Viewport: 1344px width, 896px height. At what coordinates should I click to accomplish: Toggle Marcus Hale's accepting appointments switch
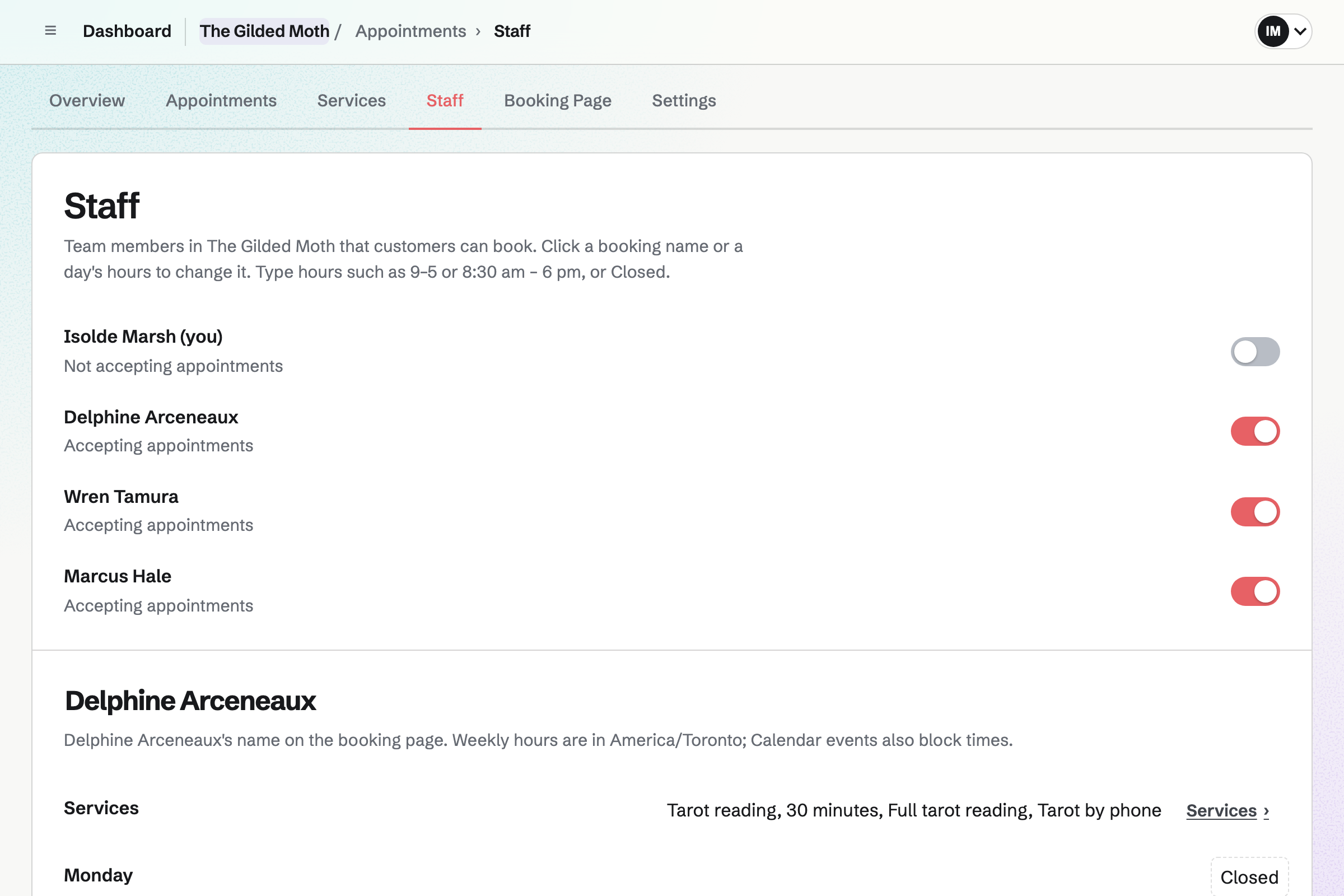pyautogui.click(x=1255, y=591)
